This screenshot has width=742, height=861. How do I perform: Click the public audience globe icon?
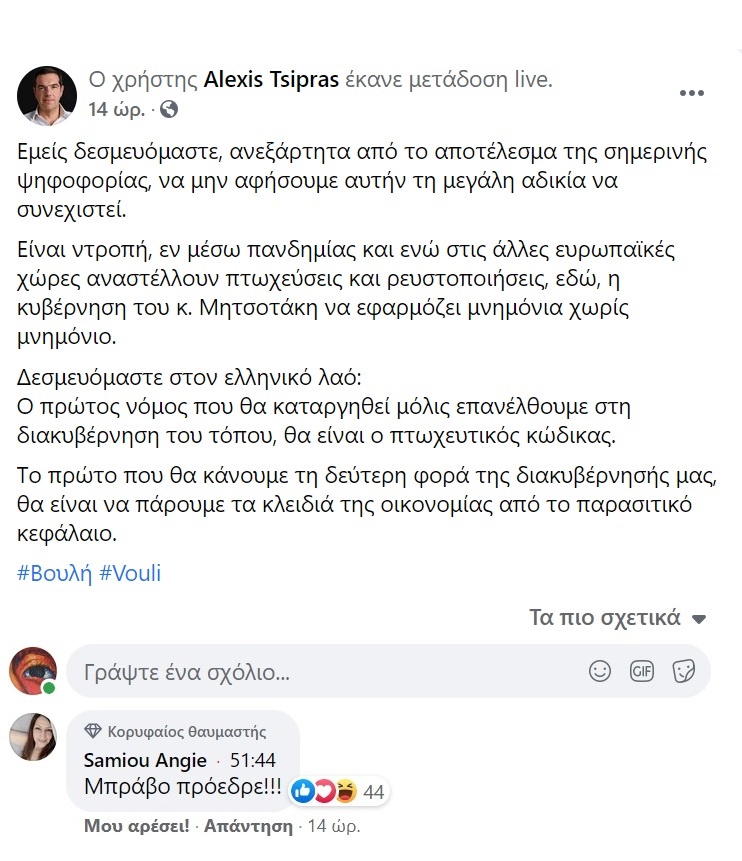169,108
